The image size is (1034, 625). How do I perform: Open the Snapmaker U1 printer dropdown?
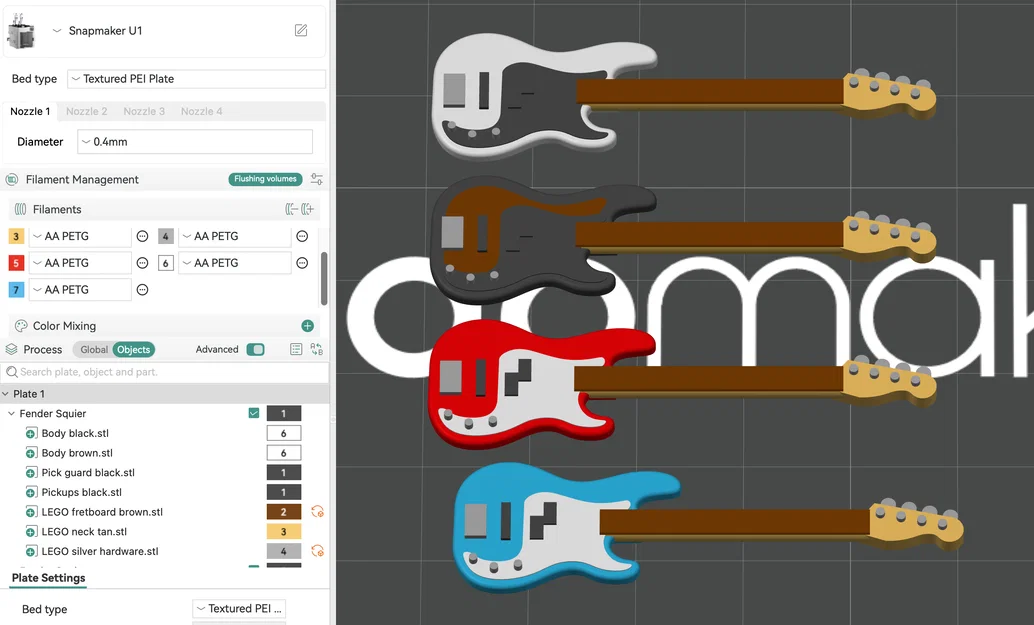[57, 30]
